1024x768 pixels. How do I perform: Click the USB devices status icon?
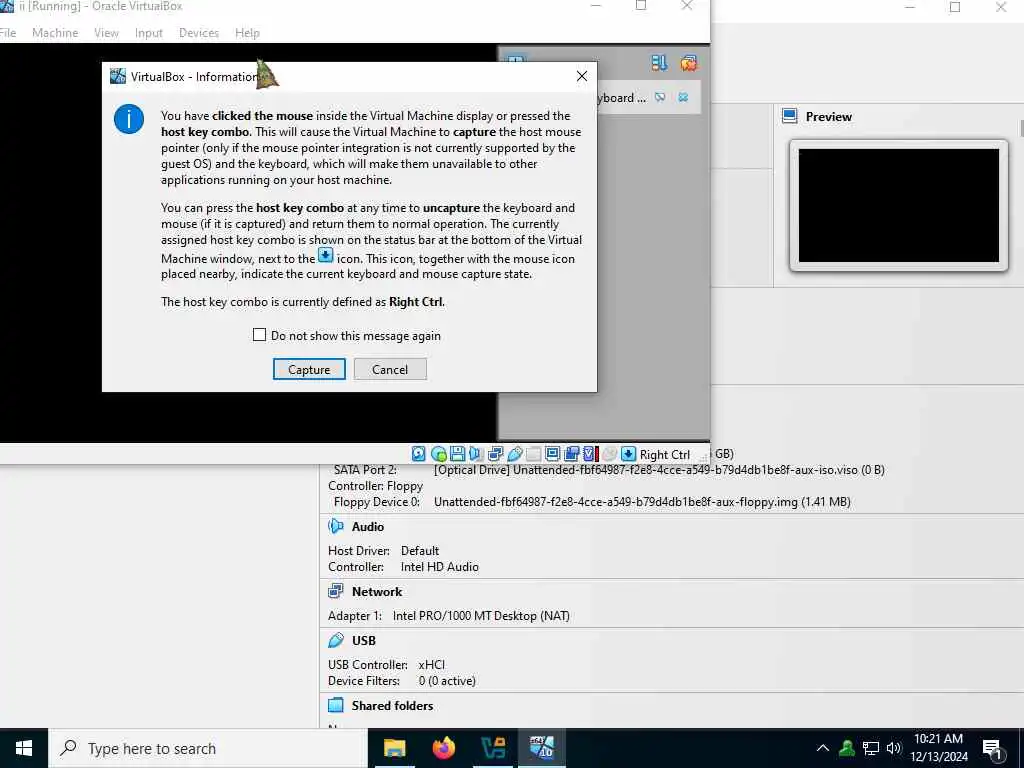515,454
